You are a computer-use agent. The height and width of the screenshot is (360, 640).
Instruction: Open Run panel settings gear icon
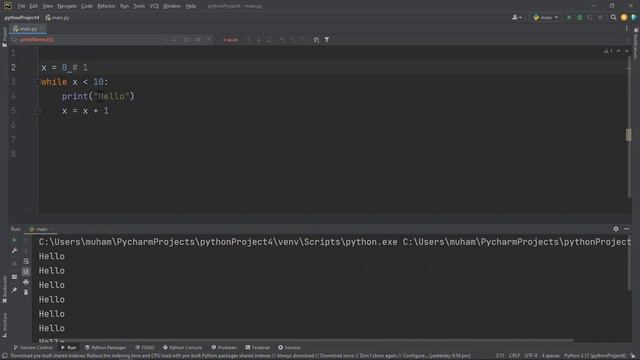(616, 229)
